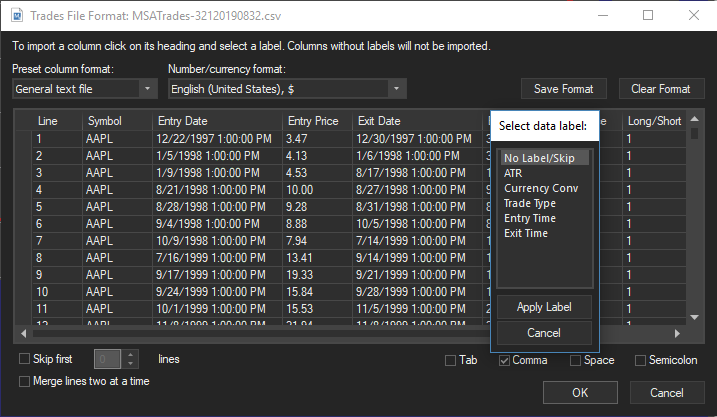Select Exit Time label option

click(x=545, y=233)
